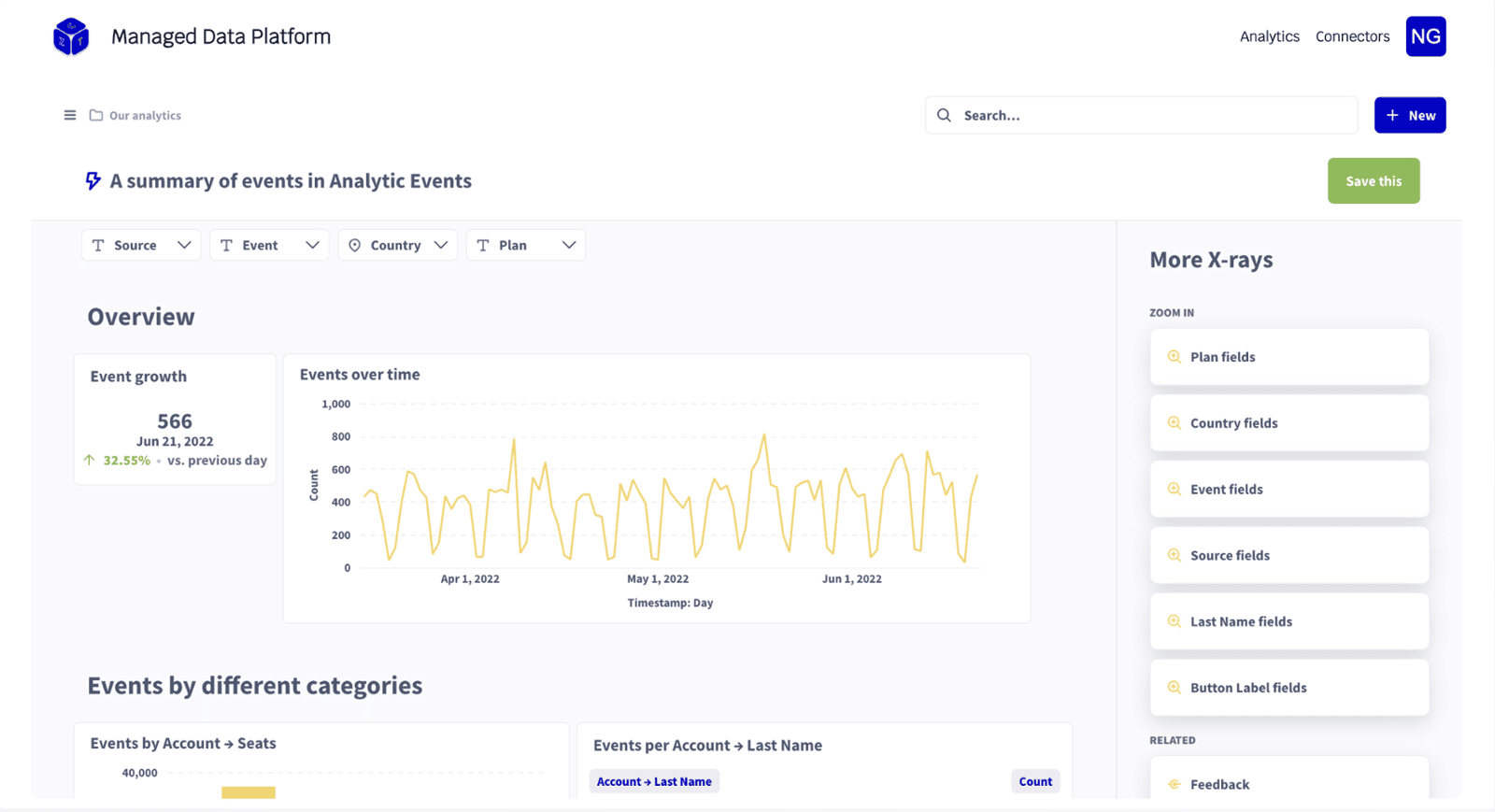Select the Event fields X-ray card
1495x812 pixels.
pyautogui.click(x=1289, y=490)
